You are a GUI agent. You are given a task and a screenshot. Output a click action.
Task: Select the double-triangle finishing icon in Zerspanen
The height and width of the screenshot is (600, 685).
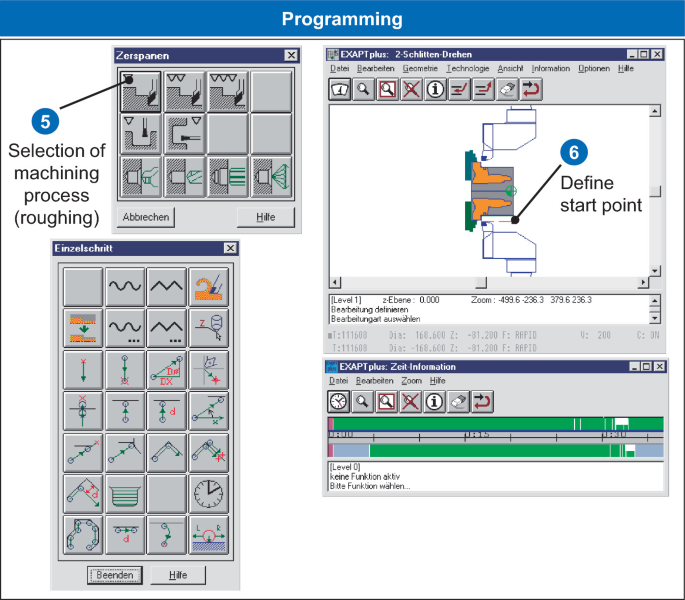pos(184,91)
